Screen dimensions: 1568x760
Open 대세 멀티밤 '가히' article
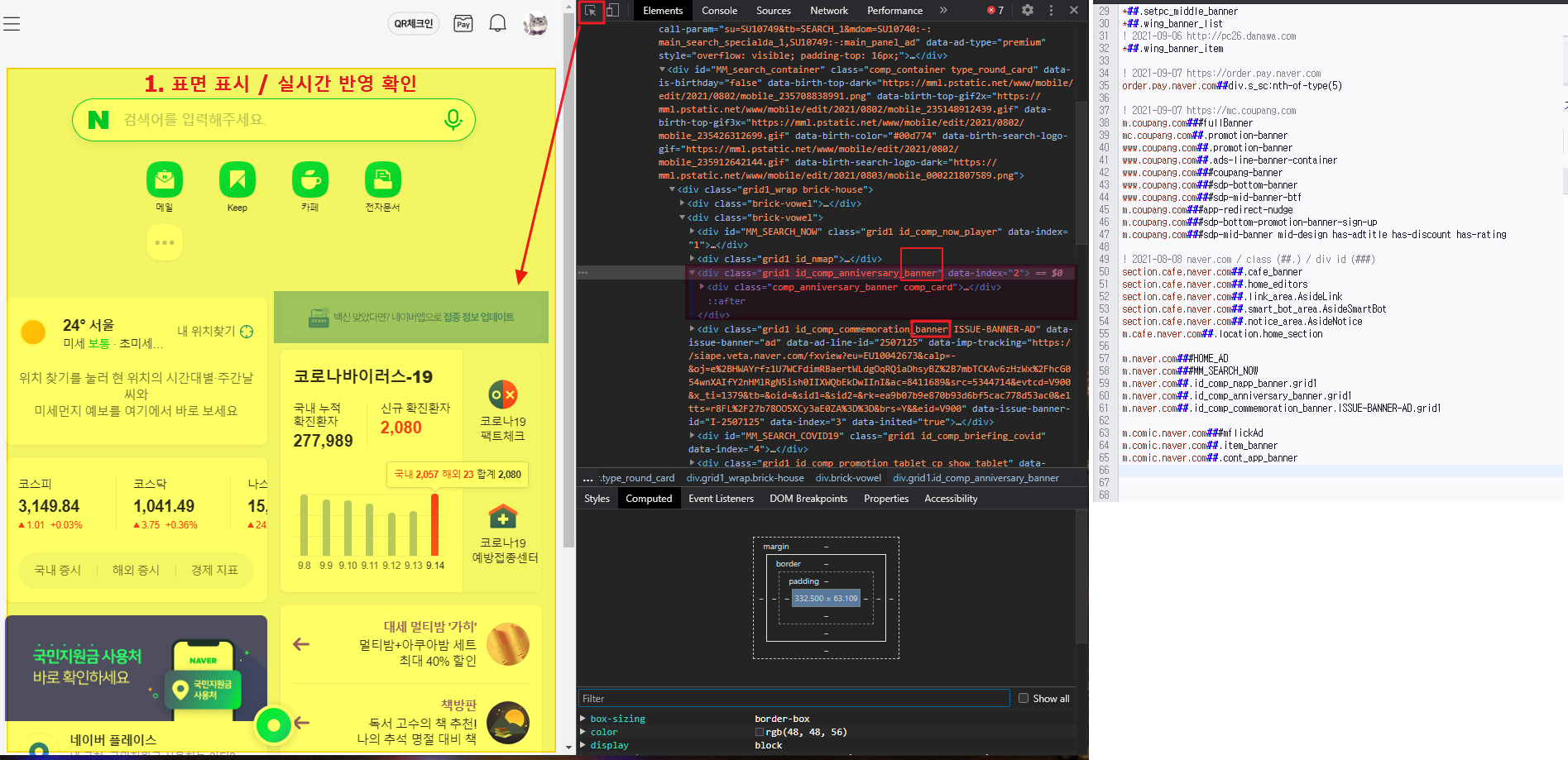coord(411,643)
